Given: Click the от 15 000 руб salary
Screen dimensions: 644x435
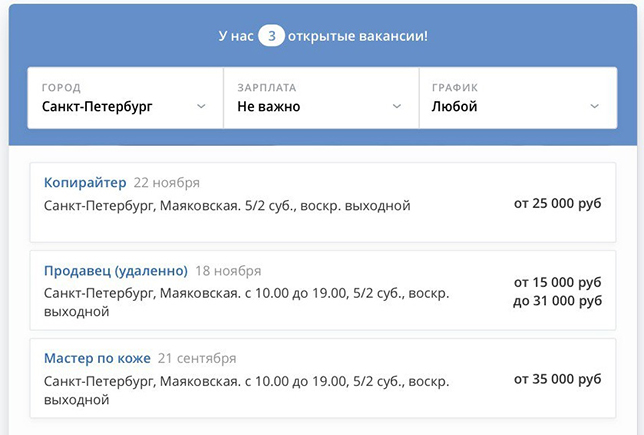Looking at the screenshot, I should click(x=557, y=282).
